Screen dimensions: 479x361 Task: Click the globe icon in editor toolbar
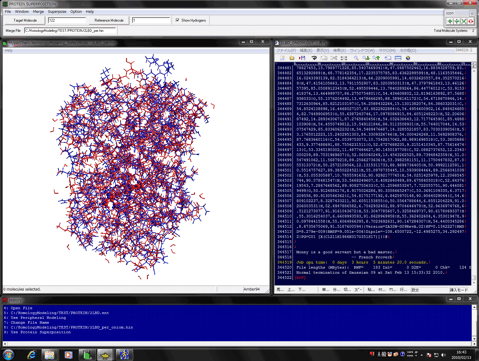click(408, 58)
